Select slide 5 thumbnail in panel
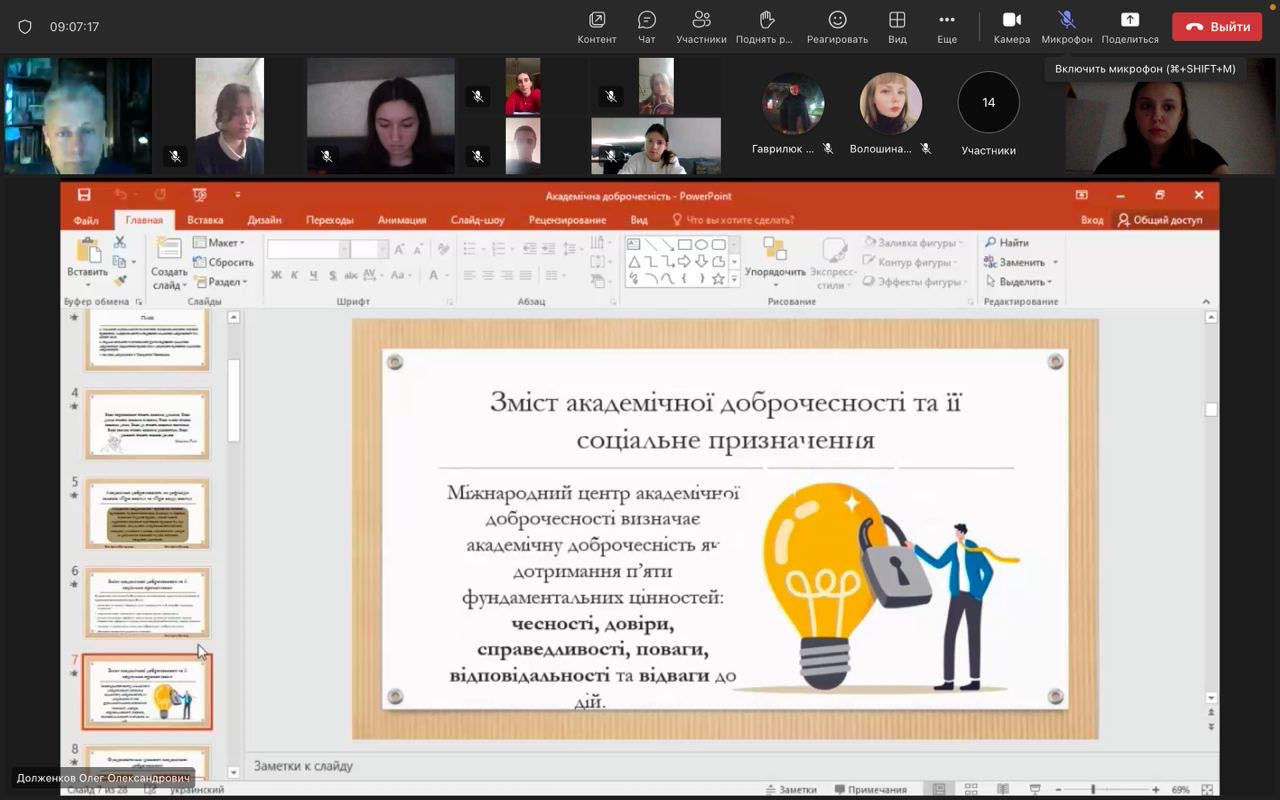This screenshot has height=800, width=1280. [x=147, y=514]
